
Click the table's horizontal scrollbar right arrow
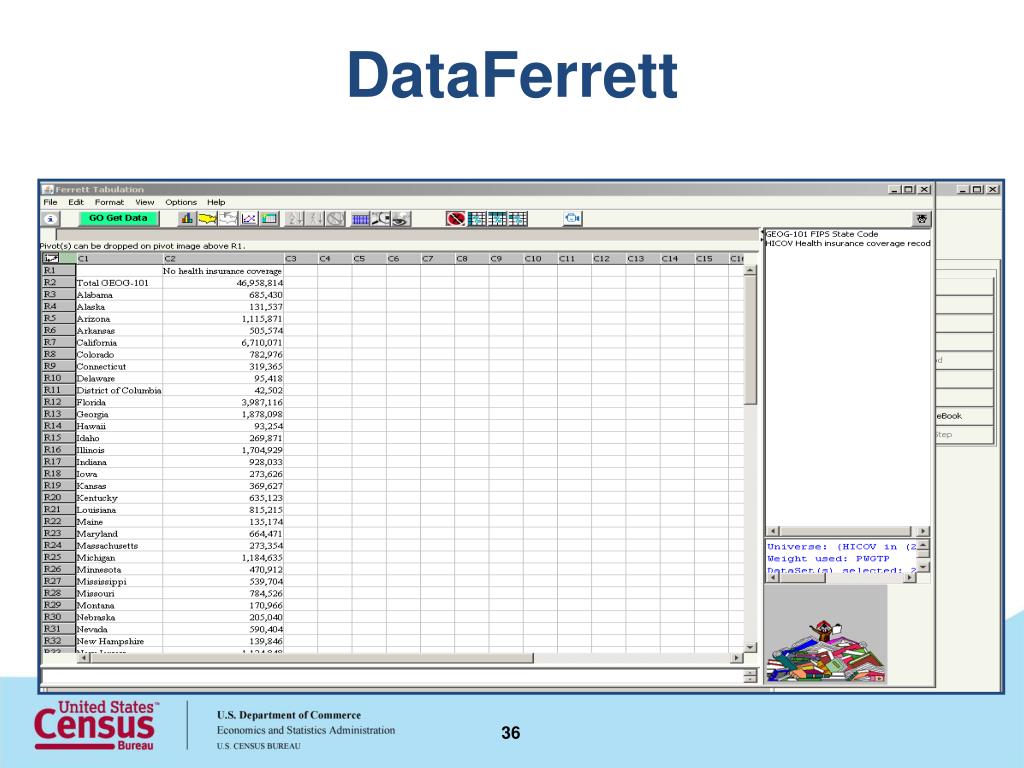737,658
